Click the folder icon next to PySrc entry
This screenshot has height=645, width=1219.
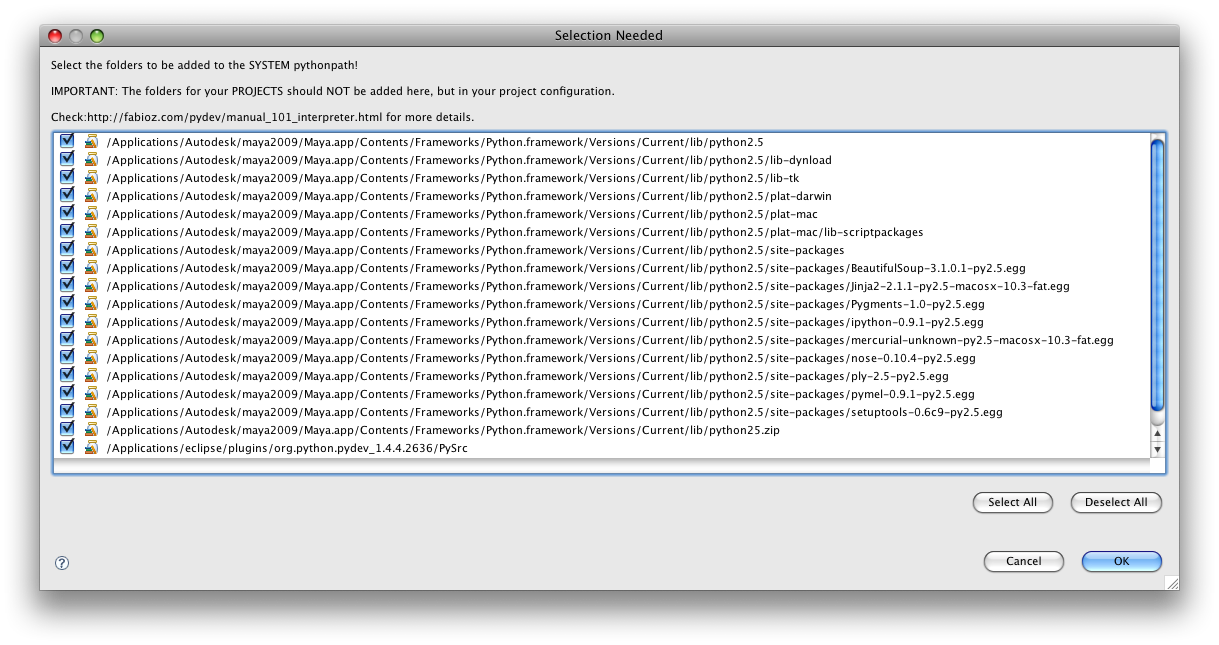pos(90,447)
